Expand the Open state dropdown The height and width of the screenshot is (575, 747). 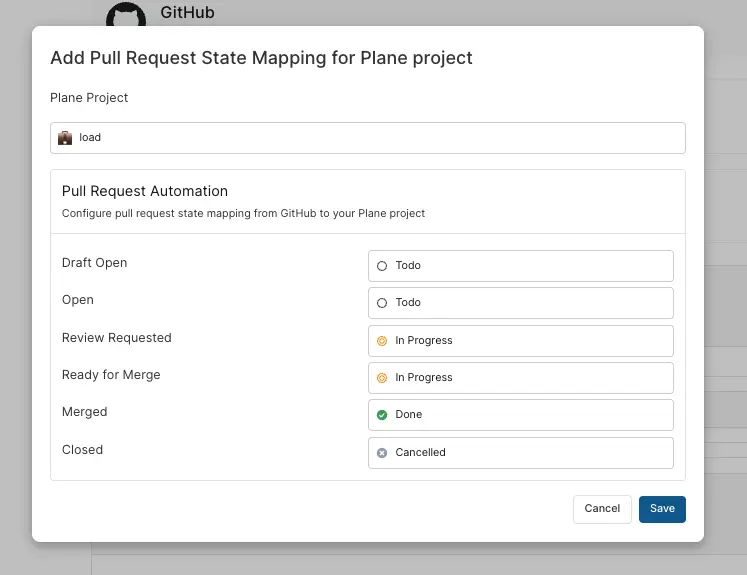click(x=520, y=303)
